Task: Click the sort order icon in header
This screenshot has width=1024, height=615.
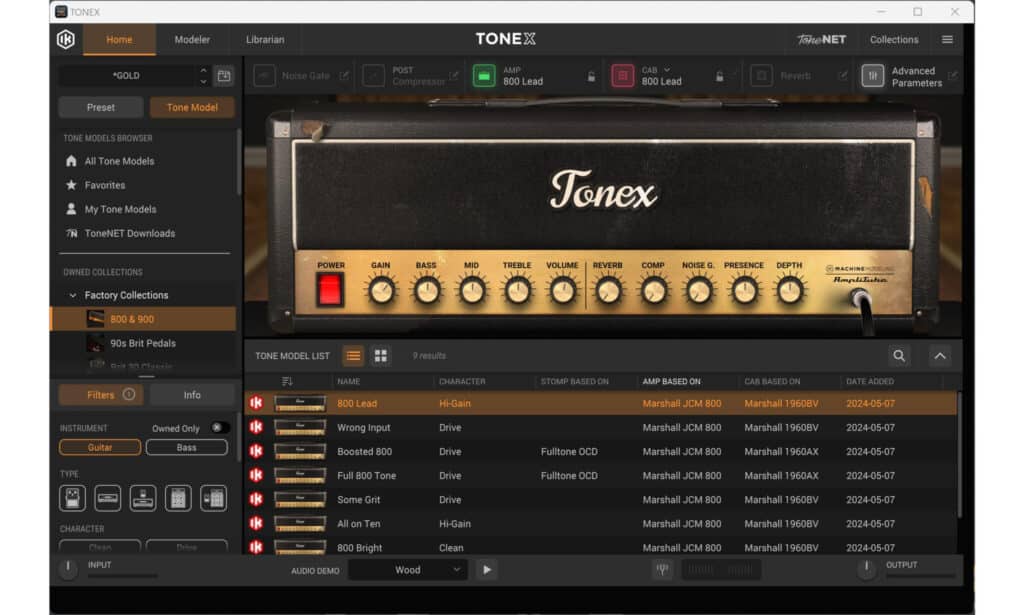Action: point(287,381)
